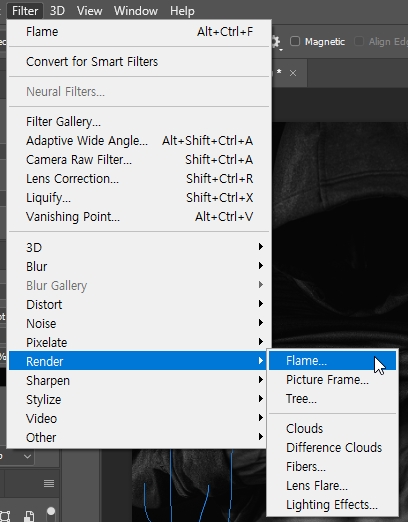Apply Difference Clouds filter
This screenshot has width=408, height=522.
coord(332,448)
